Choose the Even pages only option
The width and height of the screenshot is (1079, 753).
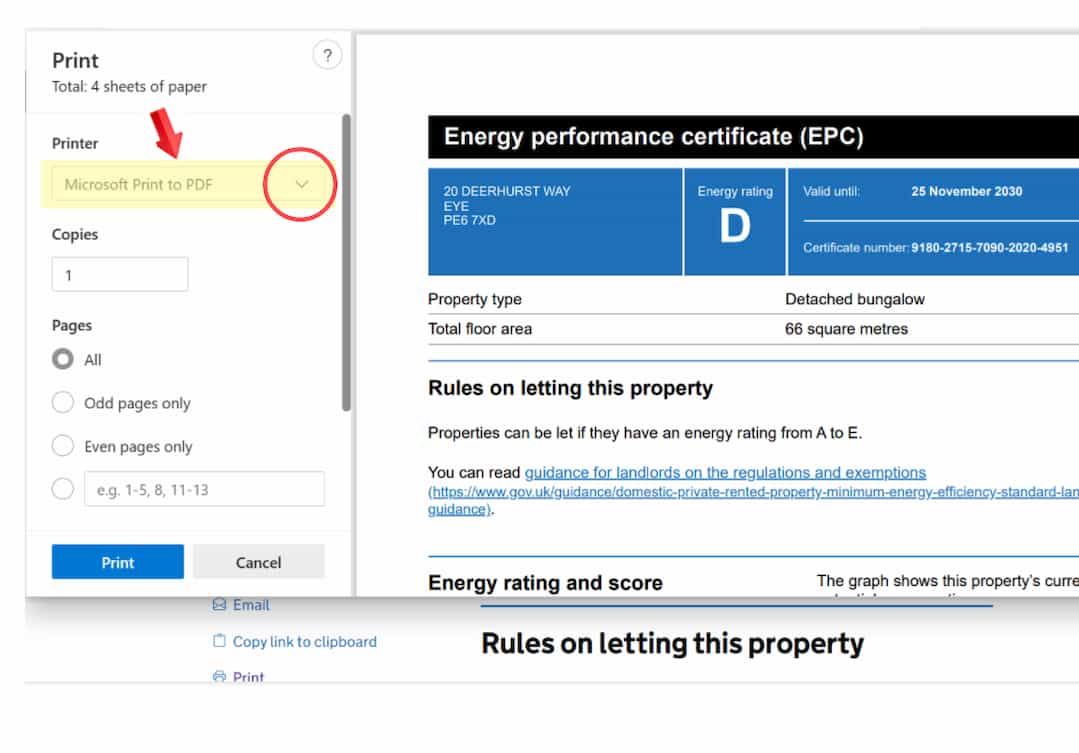pyautogui.click(x=63, y=446)
